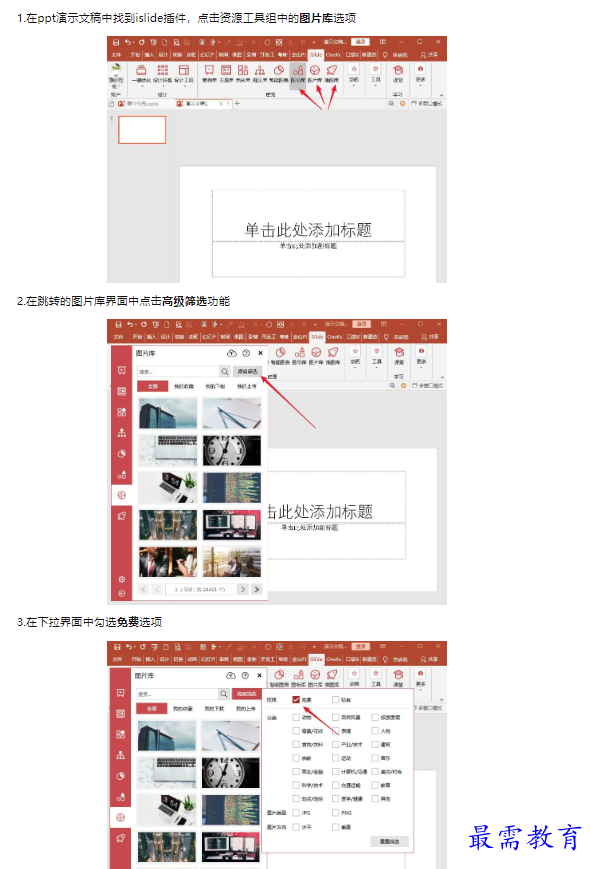This screenshot has width=590, height=869.
Task: Expand the 设计工具 dropdown in the first screenshot ribbon
Action: (183, 84)
